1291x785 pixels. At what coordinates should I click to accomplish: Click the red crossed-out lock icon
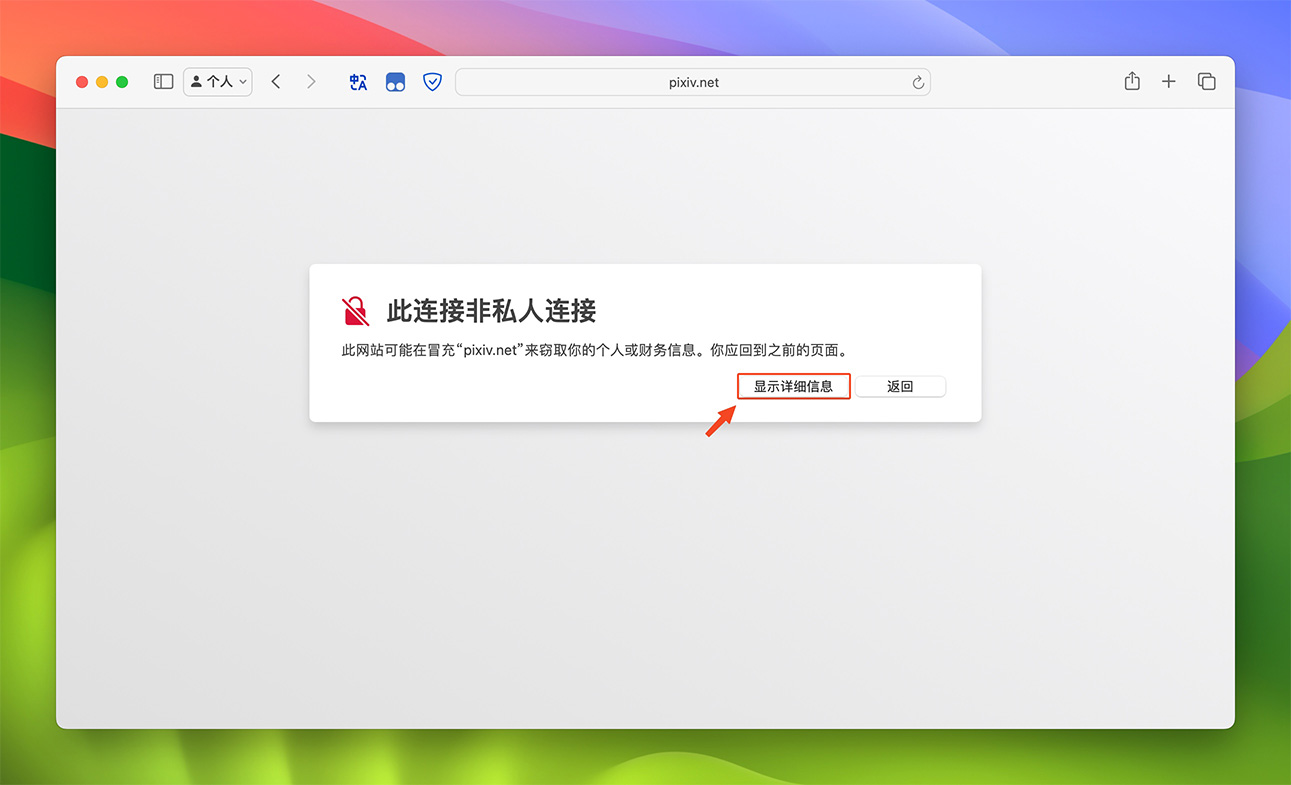click(x=355, y=311)
